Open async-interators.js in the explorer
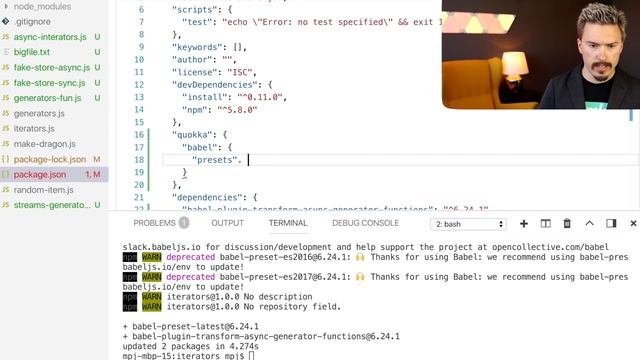 (x=50, y=37)
